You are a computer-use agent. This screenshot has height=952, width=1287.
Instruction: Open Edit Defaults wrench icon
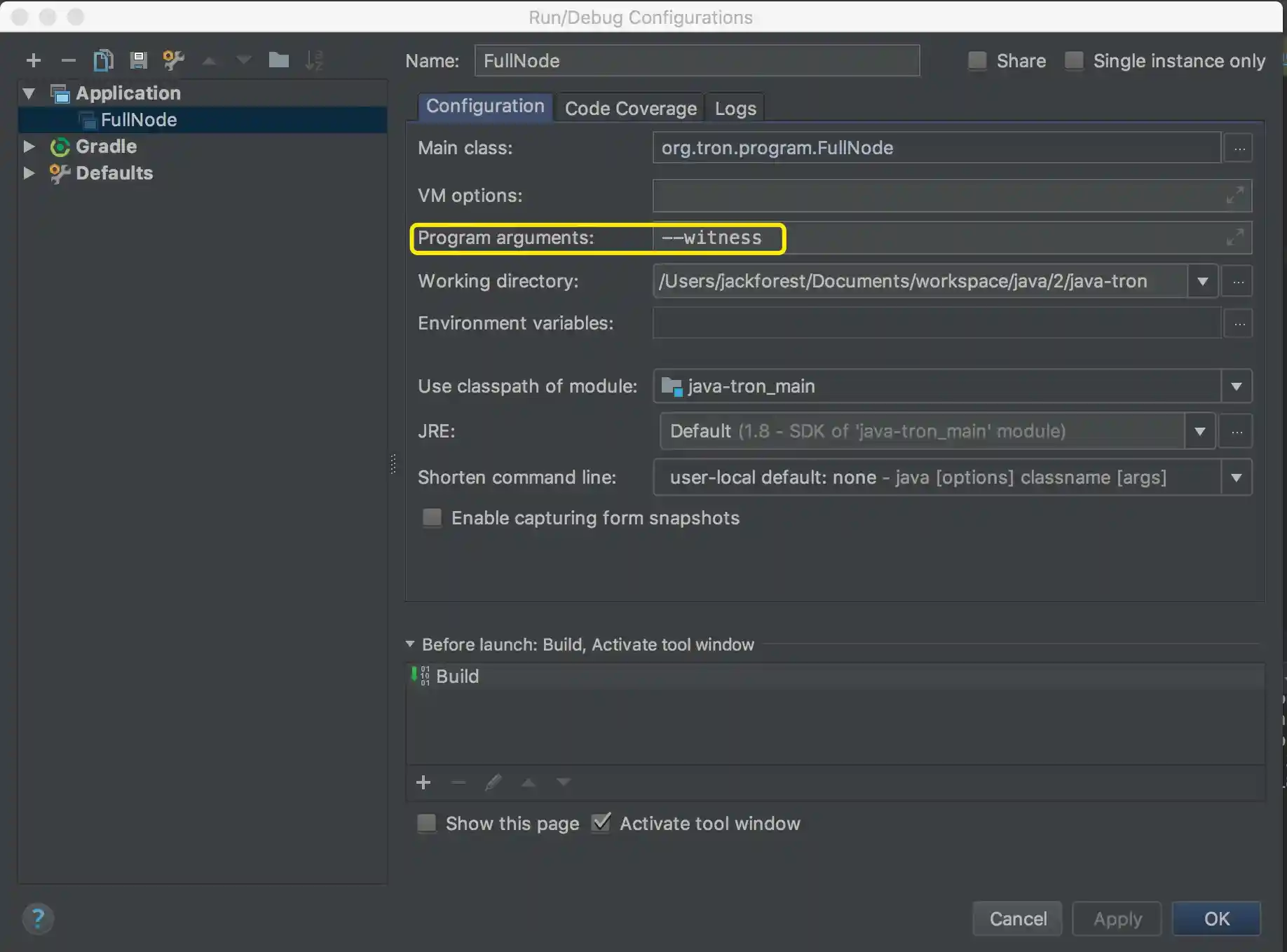(x=173, y=61)
